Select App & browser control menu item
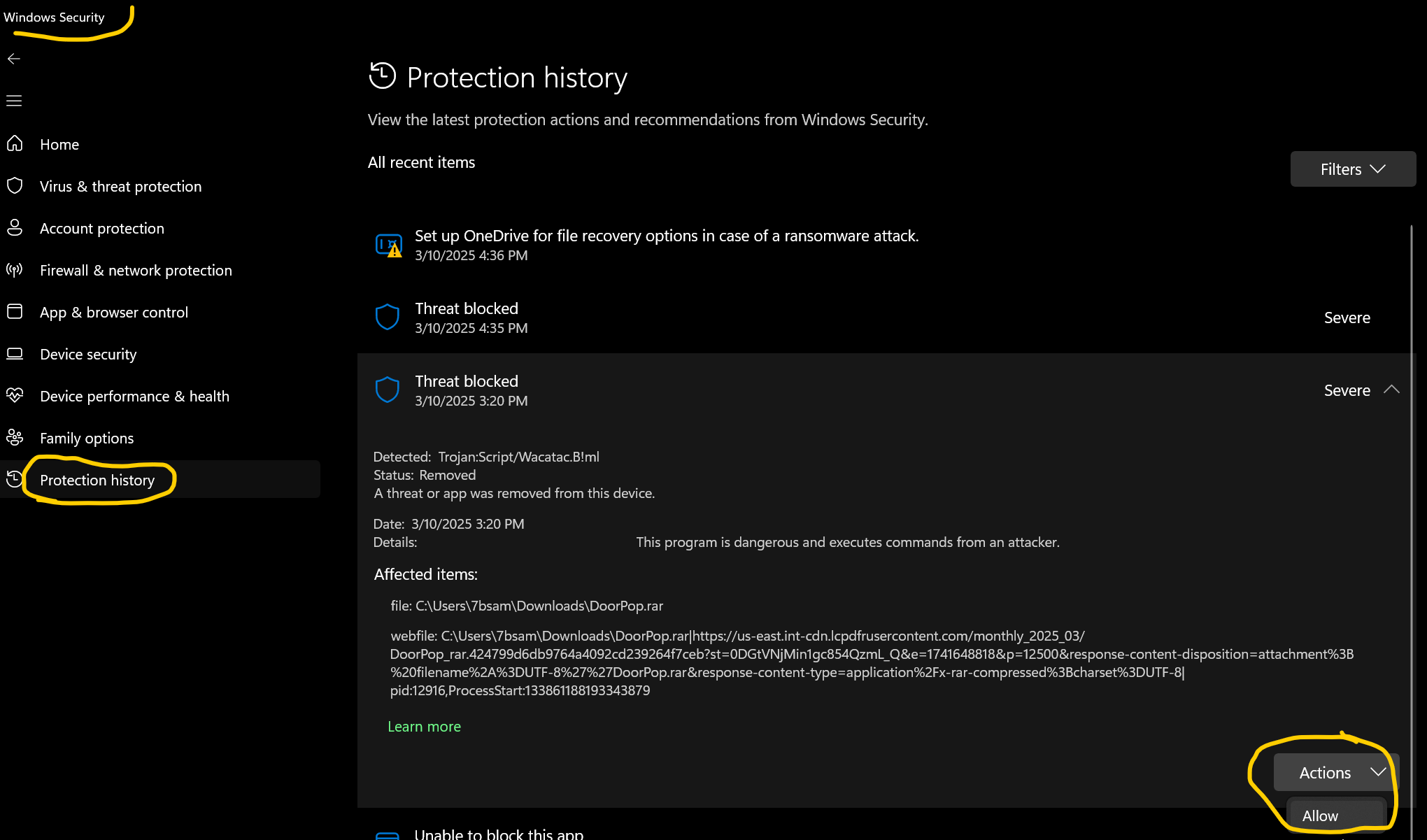The image size is (1427, 840). pyautogui.click(x=114, y=313)
